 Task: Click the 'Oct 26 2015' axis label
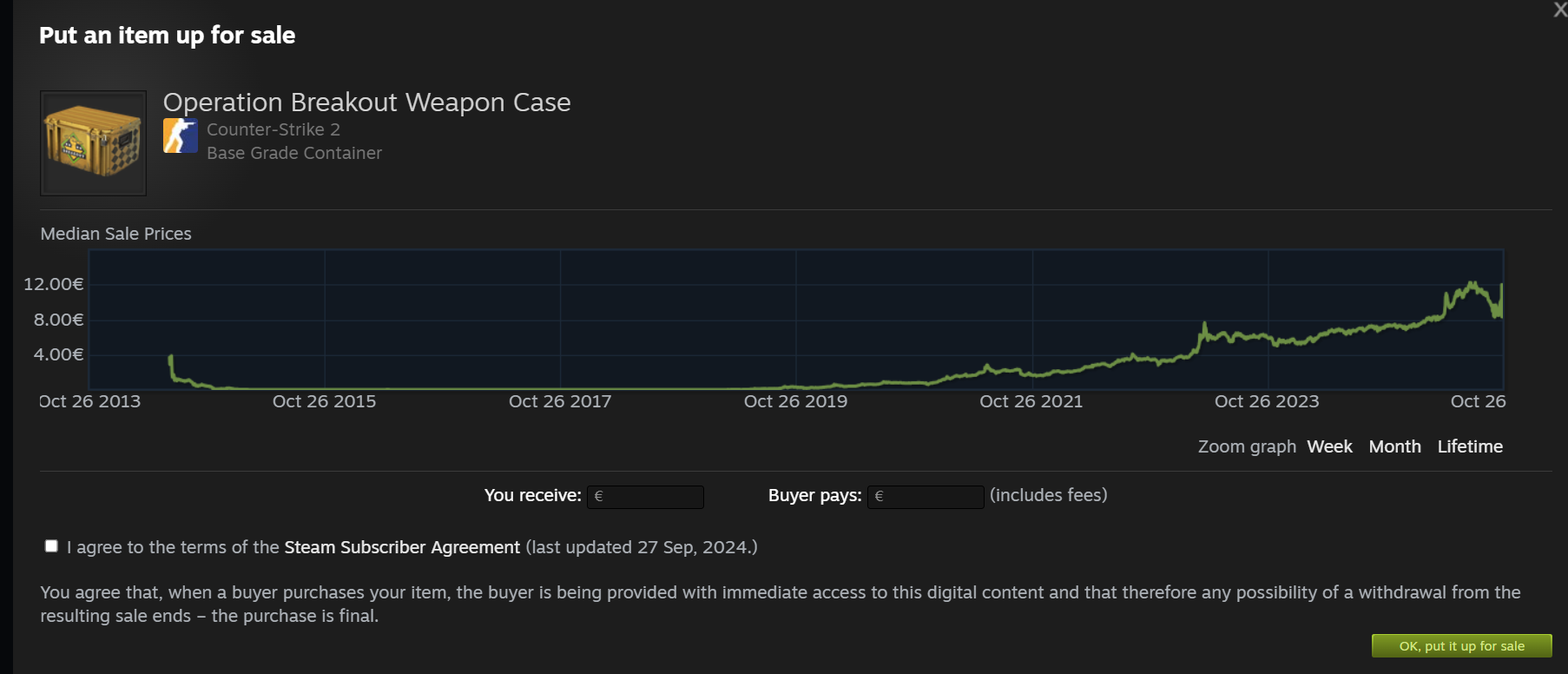324,401
